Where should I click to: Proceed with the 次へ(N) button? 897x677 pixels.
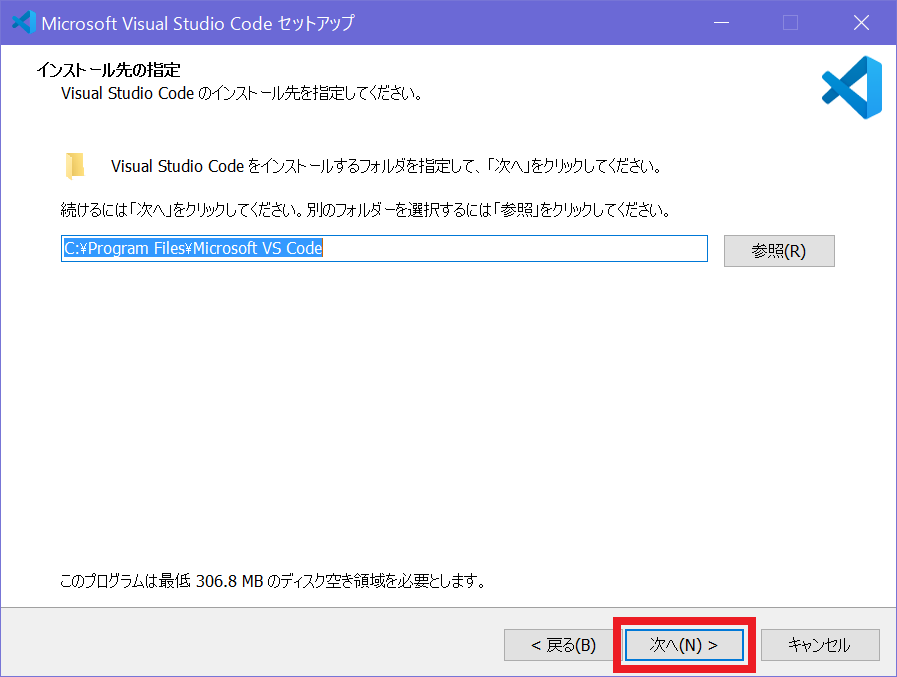click(684, 645)
